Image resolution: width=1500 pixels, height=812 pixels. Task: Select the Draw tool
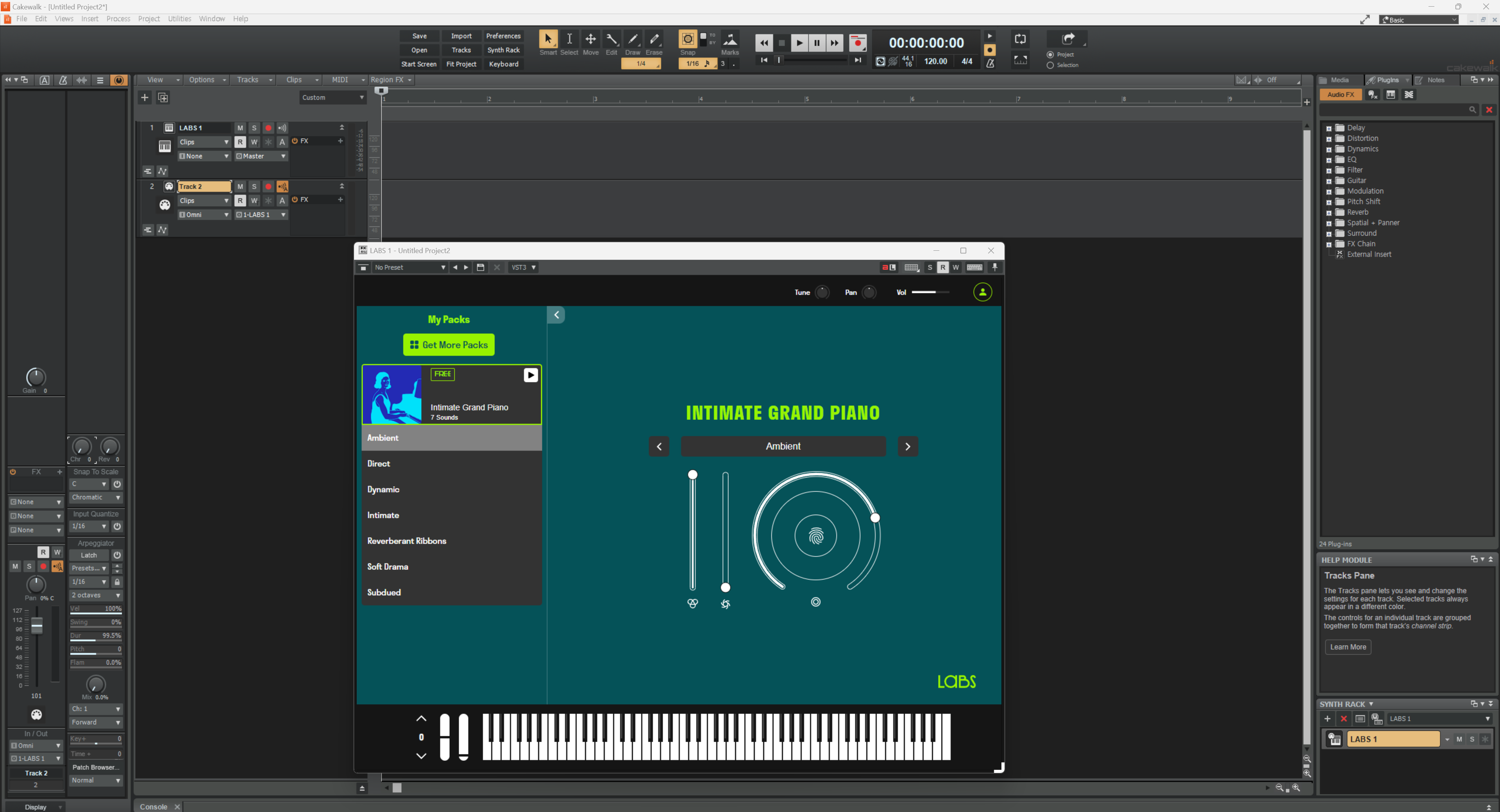click(x=632, y=39)
